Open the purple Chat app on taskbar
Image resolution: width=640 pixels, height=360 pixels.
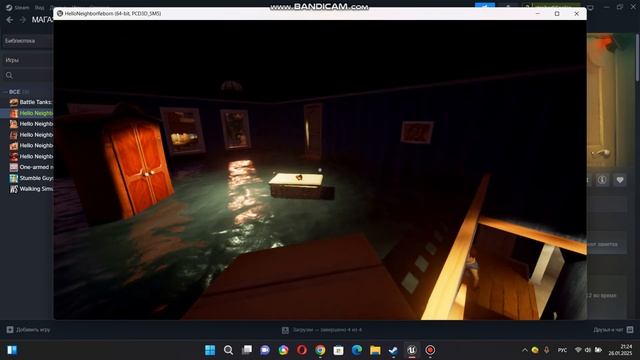pos(265,350)
